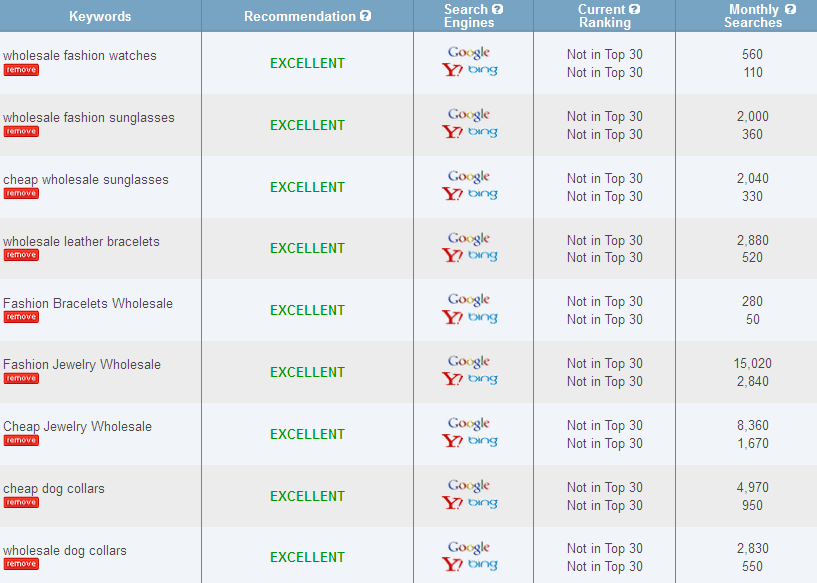The image size is (817, 583).
Task: Click the Fashion Jewelry Wholesale keyword text
Action: 82,365
